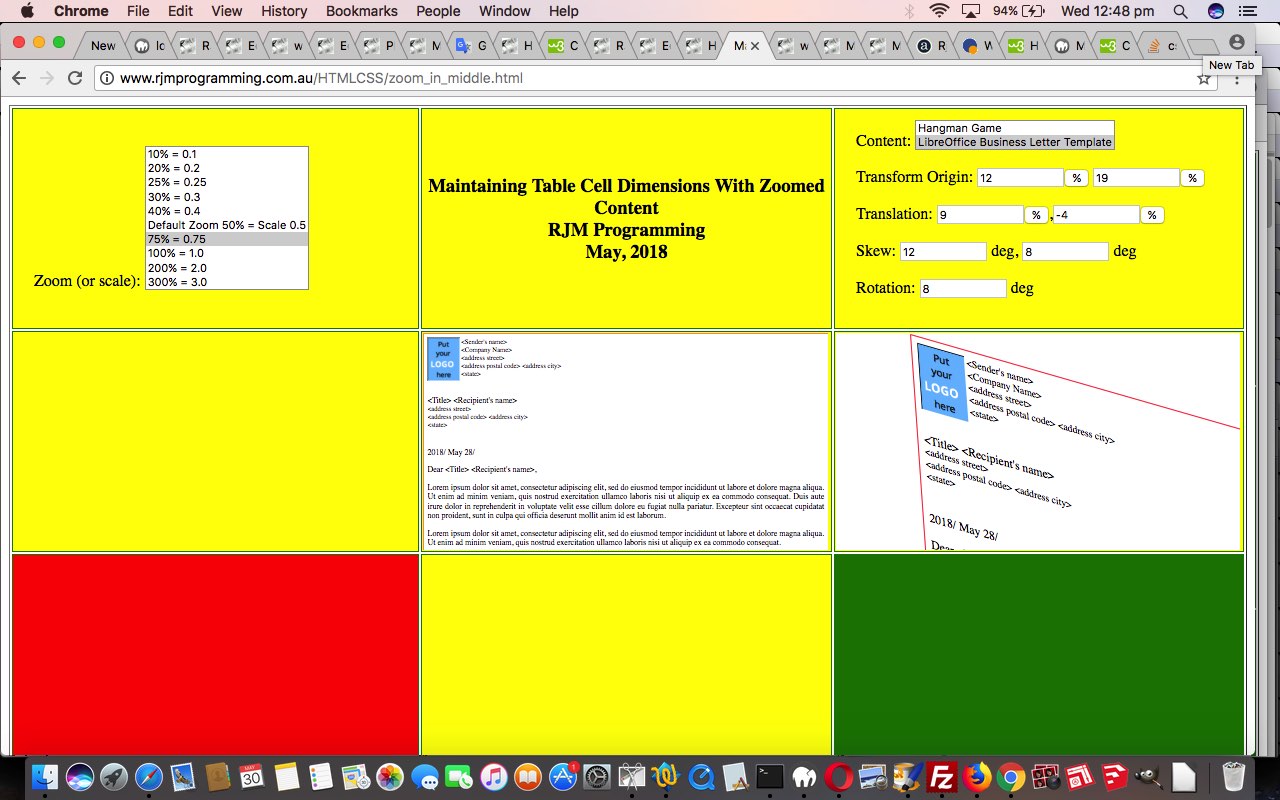Open FileZilla from the dock

pyautogui.click(x=941, y=777)
